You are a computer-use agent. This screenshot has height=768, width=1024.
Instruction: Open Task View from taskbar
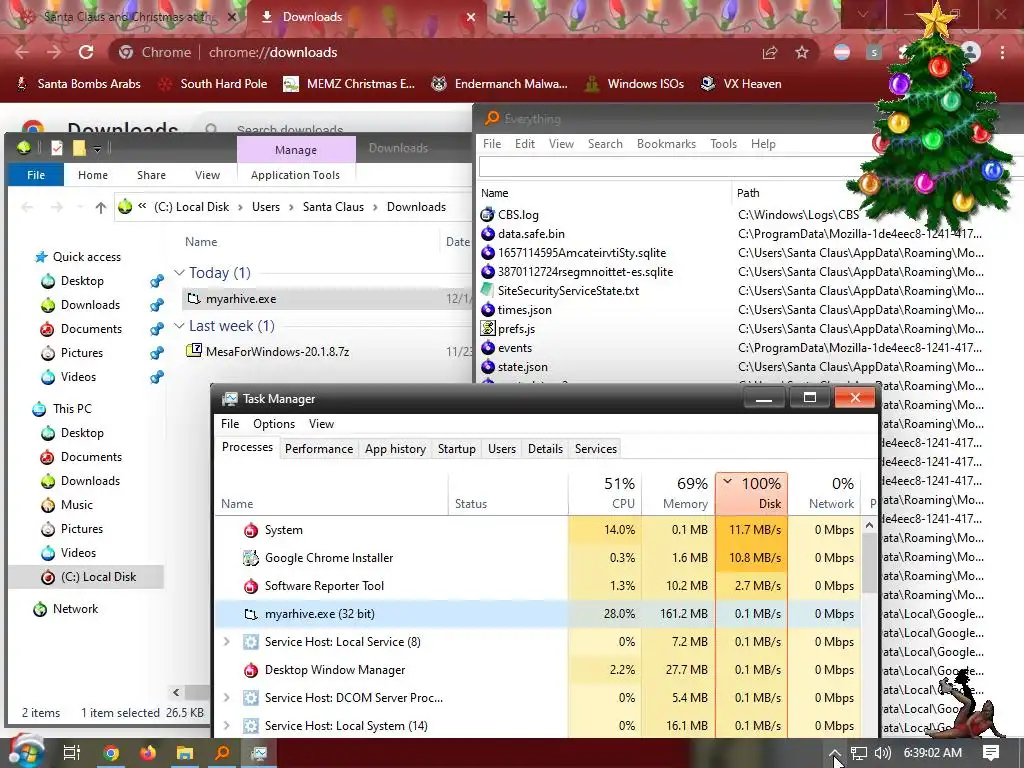click(x=72, y=753)
